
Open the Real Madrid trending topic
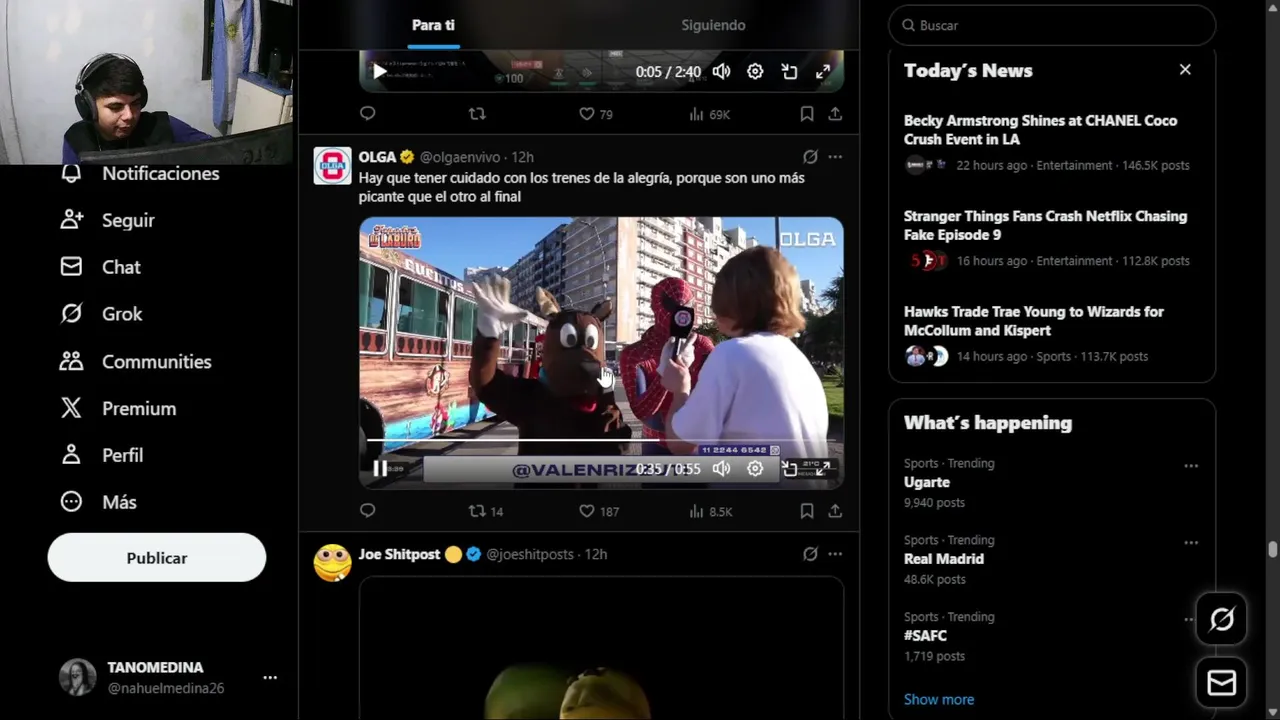(944, 559)
